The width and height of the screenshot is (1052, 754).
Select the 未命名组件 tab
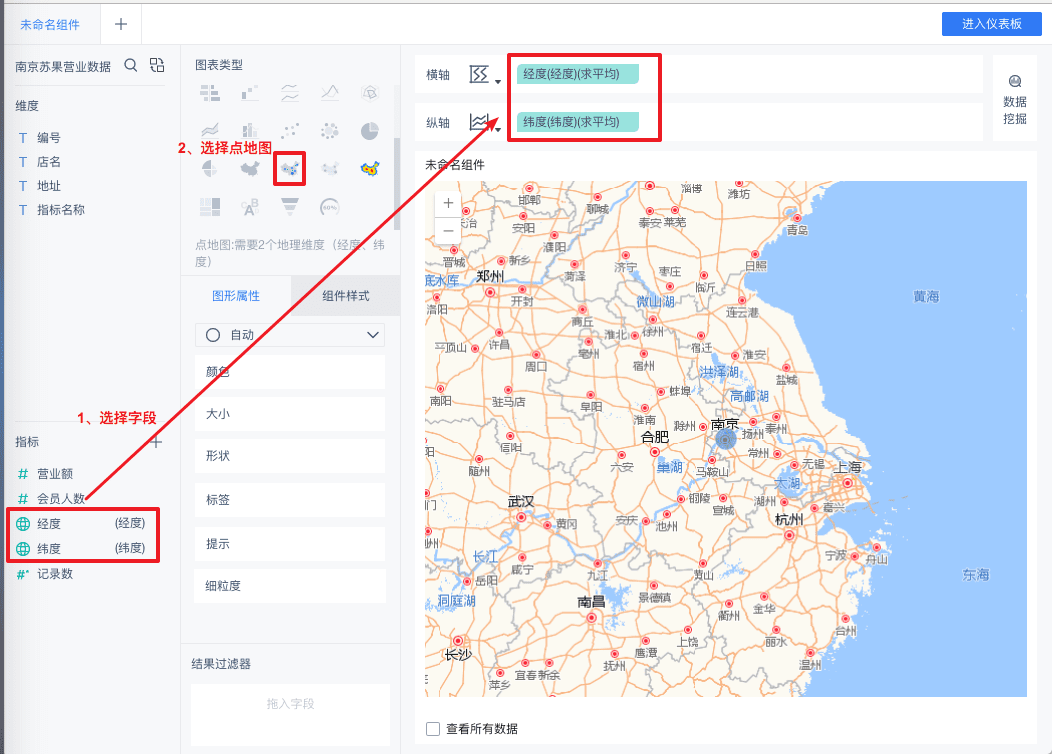pyautogui.click(x=50, y=25)
